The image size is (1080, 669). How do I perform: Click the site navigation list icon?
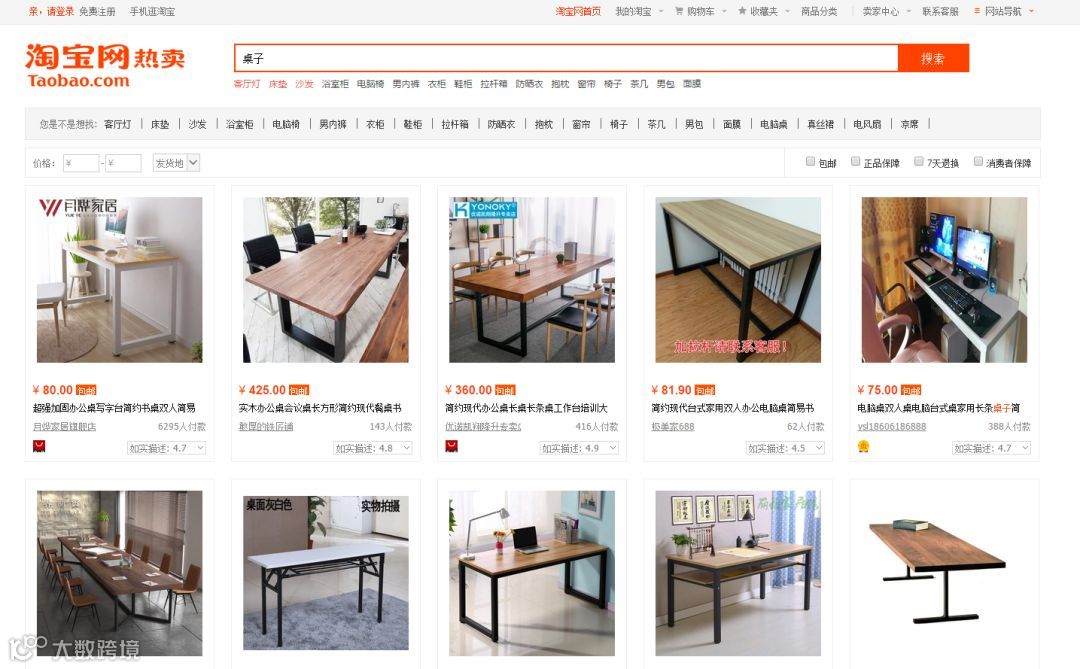point(977,11)
